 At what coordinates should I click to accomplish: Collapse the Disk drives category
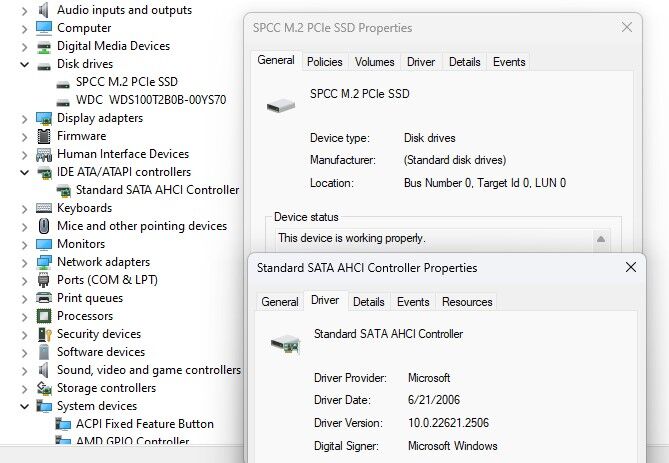[x=25, y=64]
